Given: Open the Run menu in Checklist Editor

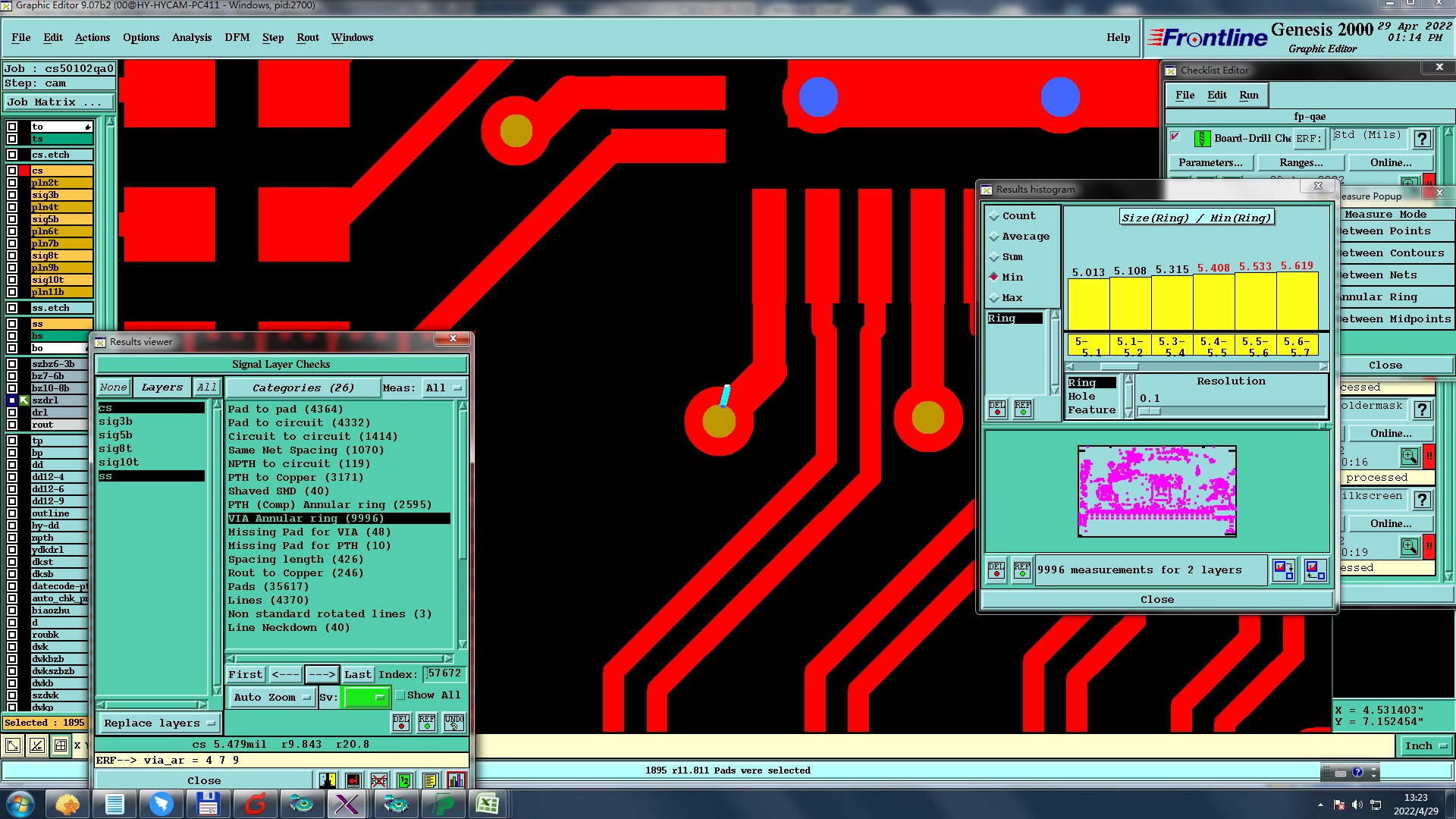Looking at the screenshot, I should pos(1249,95).
